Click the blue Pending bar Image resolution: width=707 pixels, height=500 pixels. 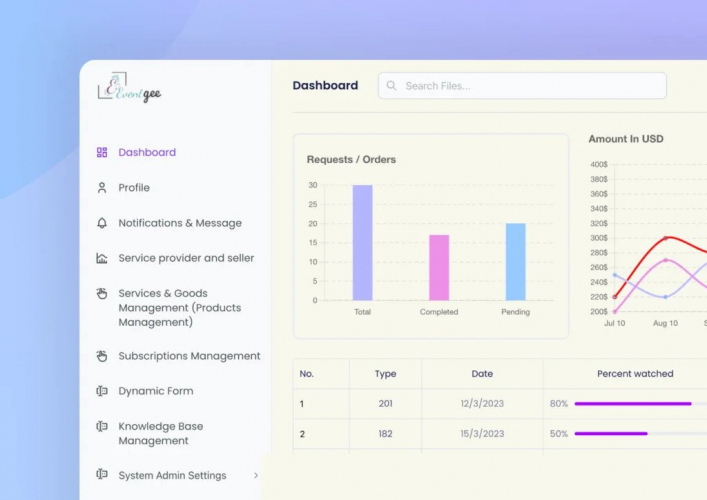[x=516, y=261]
